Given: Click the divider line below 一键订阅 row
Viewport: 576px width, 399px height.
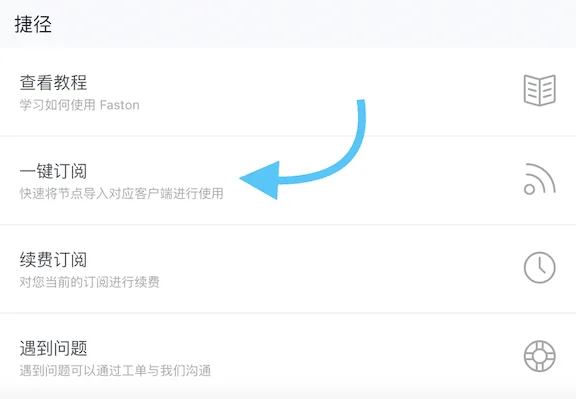Looking at the screenshot, I should (x=288, y=224).
